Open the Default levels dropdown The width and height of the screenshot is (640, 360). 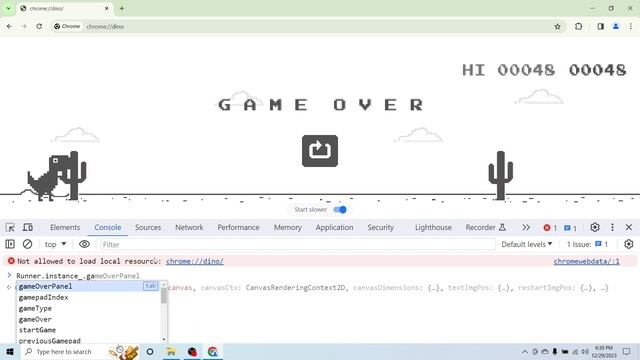pos(527,244)
